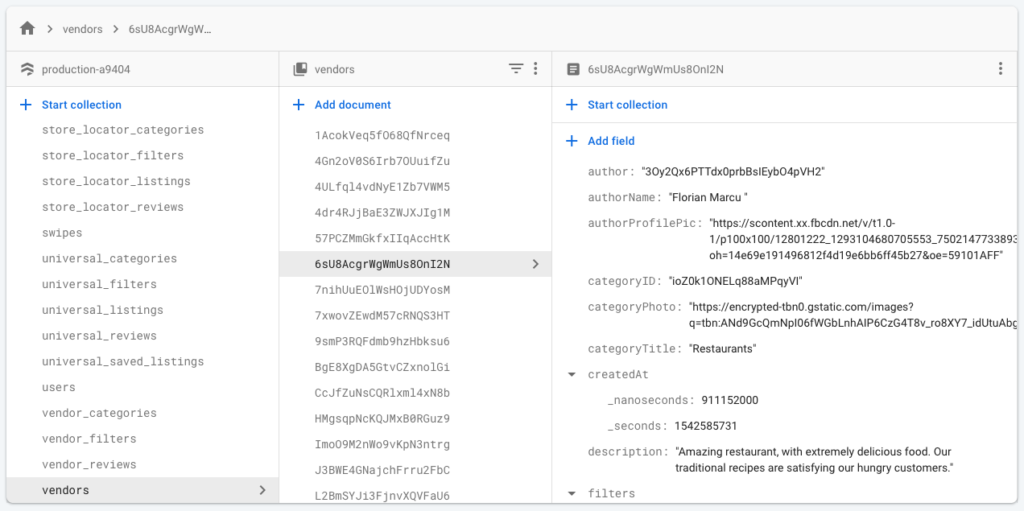Click plus icon next to Add field
This screenshot has height=511, width=1024.
coord(571,141)
